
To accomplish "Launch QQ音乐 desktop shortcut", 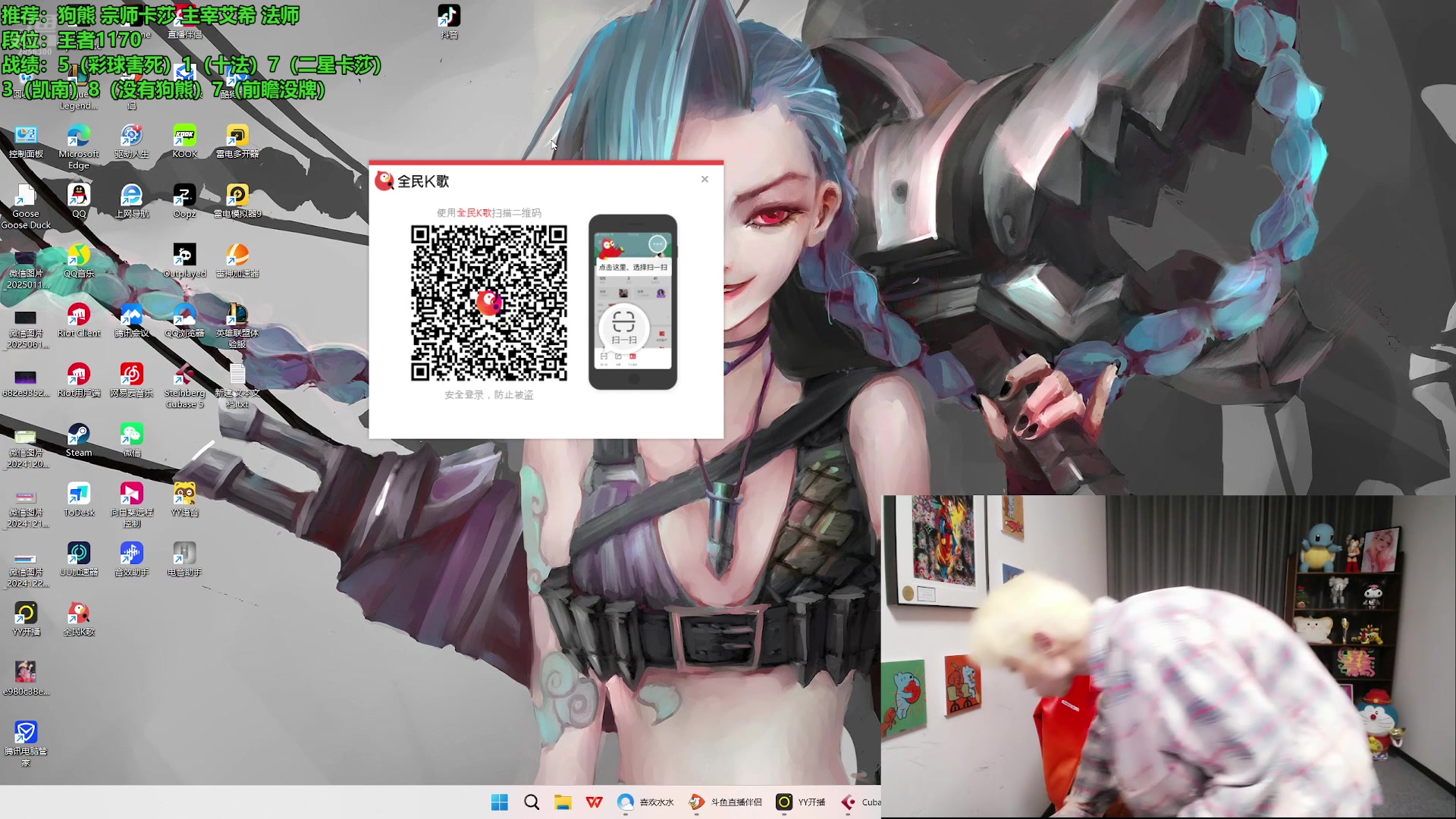I will pyautogui.click(x=79, y=261).
